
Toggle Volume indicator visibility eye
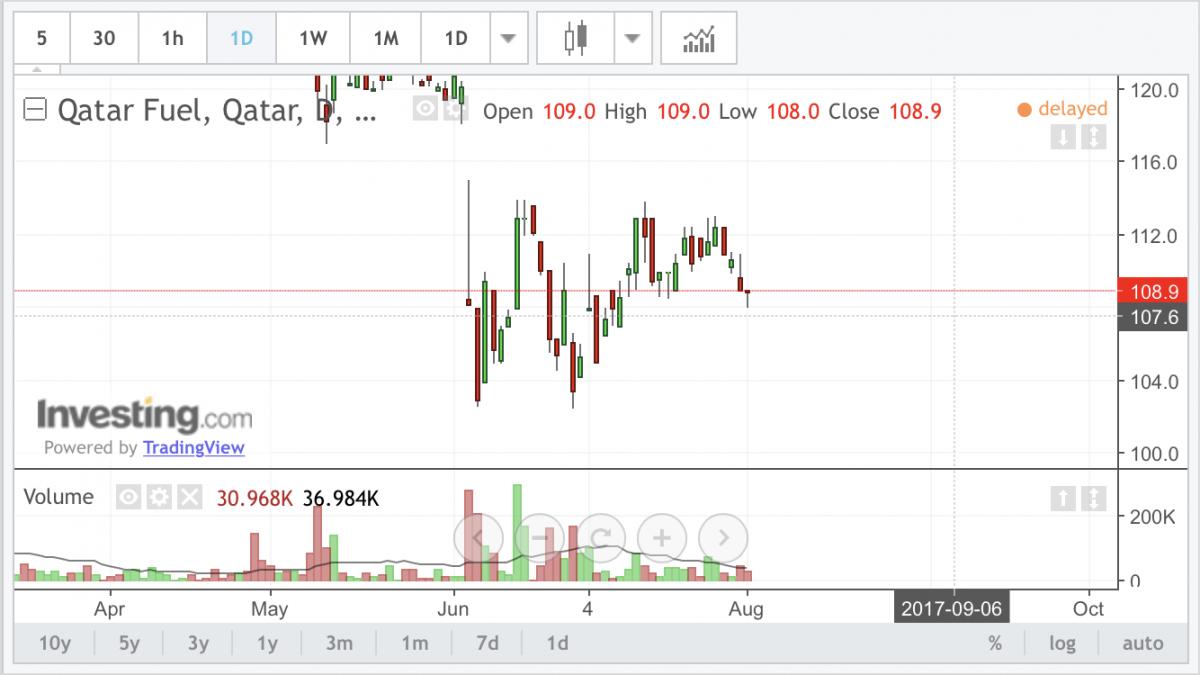128,497
